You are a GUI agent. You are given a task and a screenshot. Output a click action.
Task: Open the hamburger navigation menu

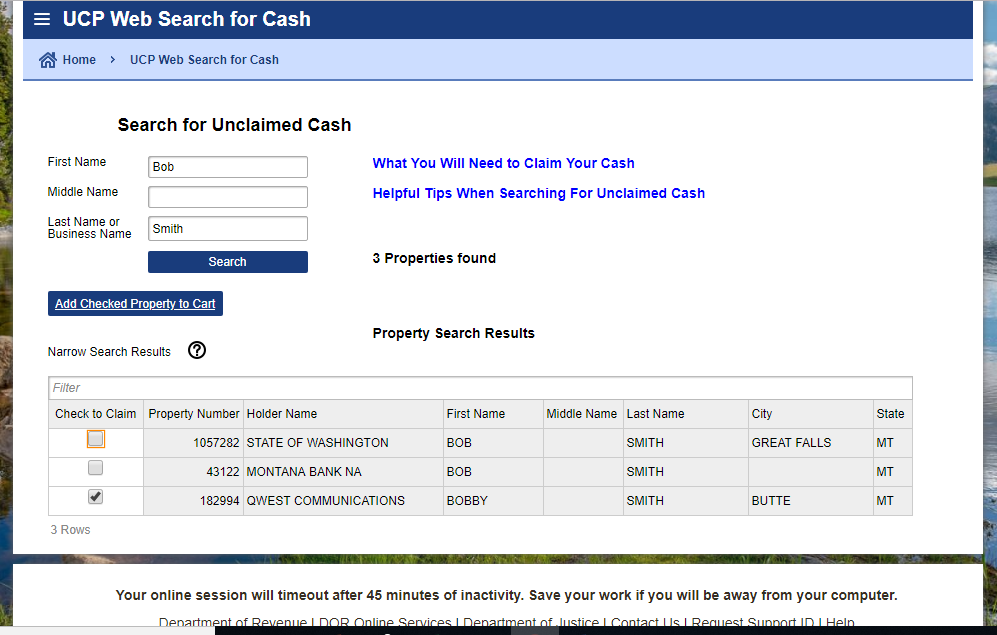click(40, 18)
